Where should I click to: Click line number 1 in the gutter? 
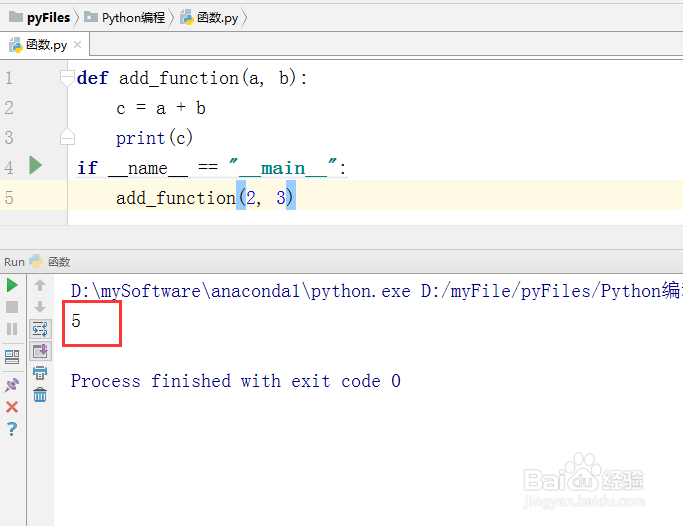point(9,78)
